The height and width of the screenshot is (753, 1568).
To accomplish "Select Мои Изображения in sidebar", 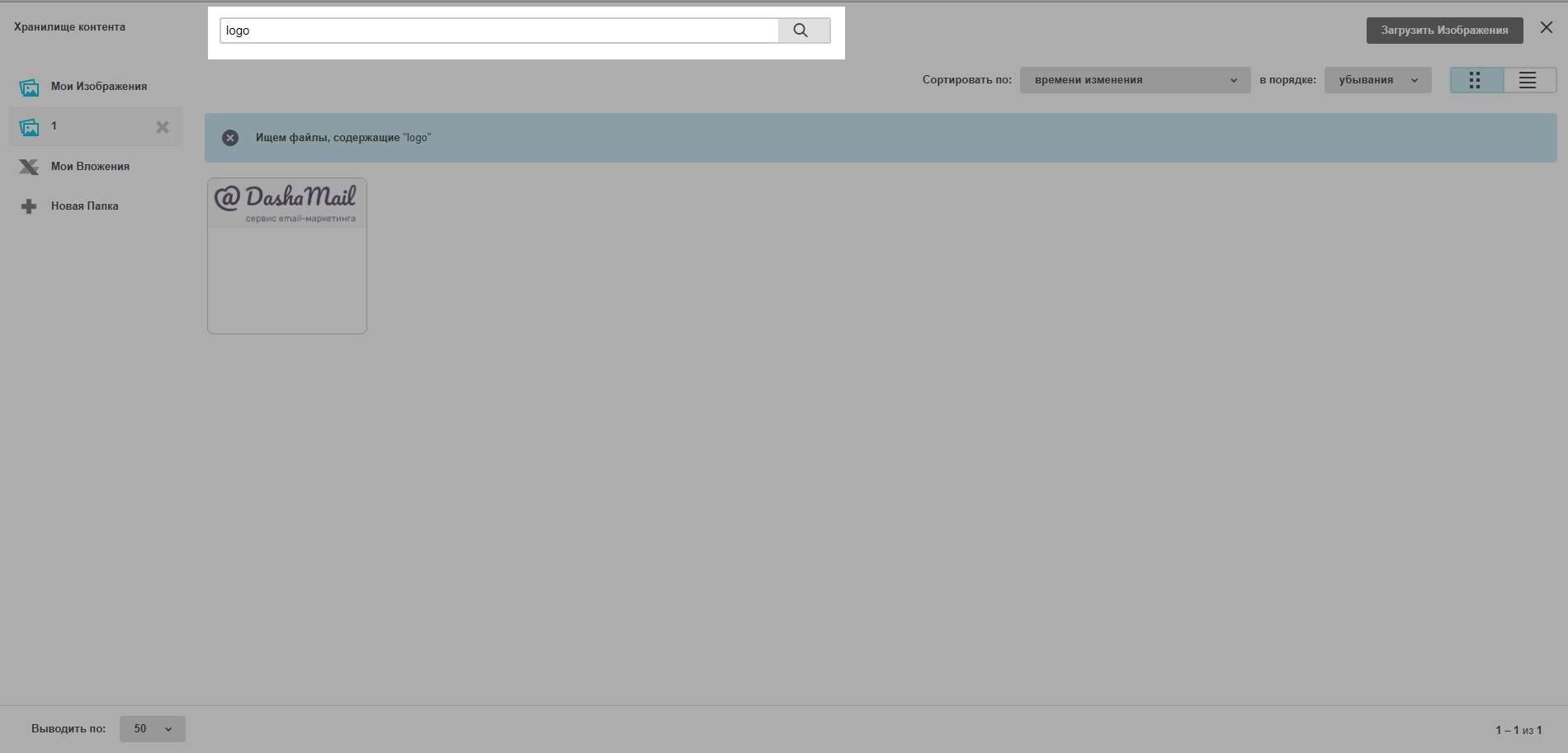I will tap(99, 87).
